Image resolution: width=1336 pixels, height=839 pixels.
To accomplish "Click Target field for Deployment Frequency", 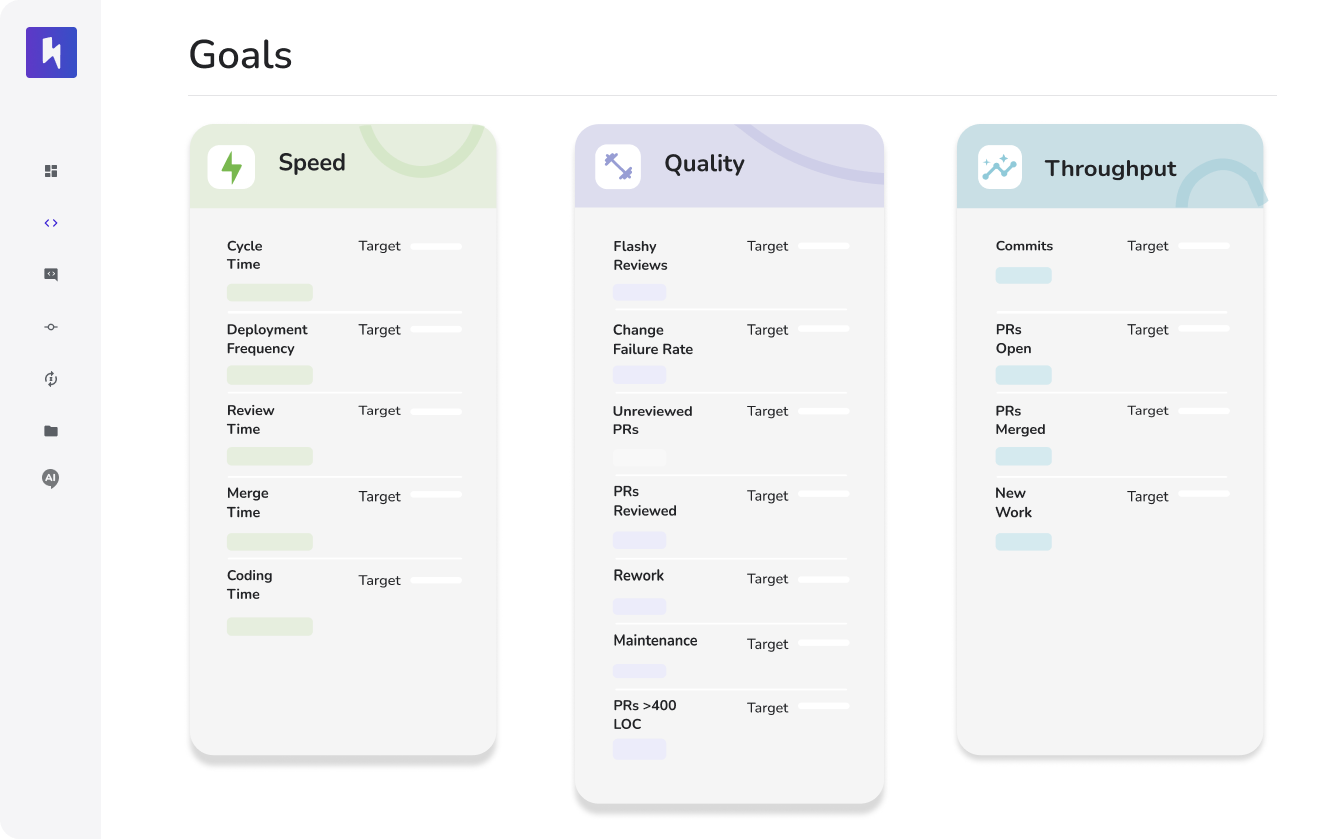I will click(x=436, y=329).
